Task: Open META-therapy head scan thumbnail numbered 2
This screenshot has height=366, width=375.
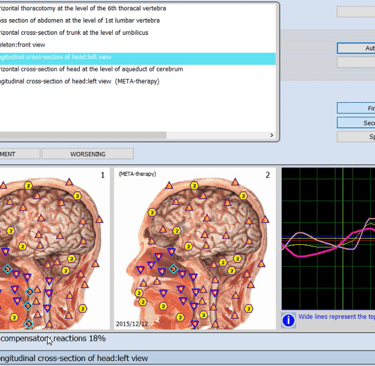Action: (x=195, y=249)
